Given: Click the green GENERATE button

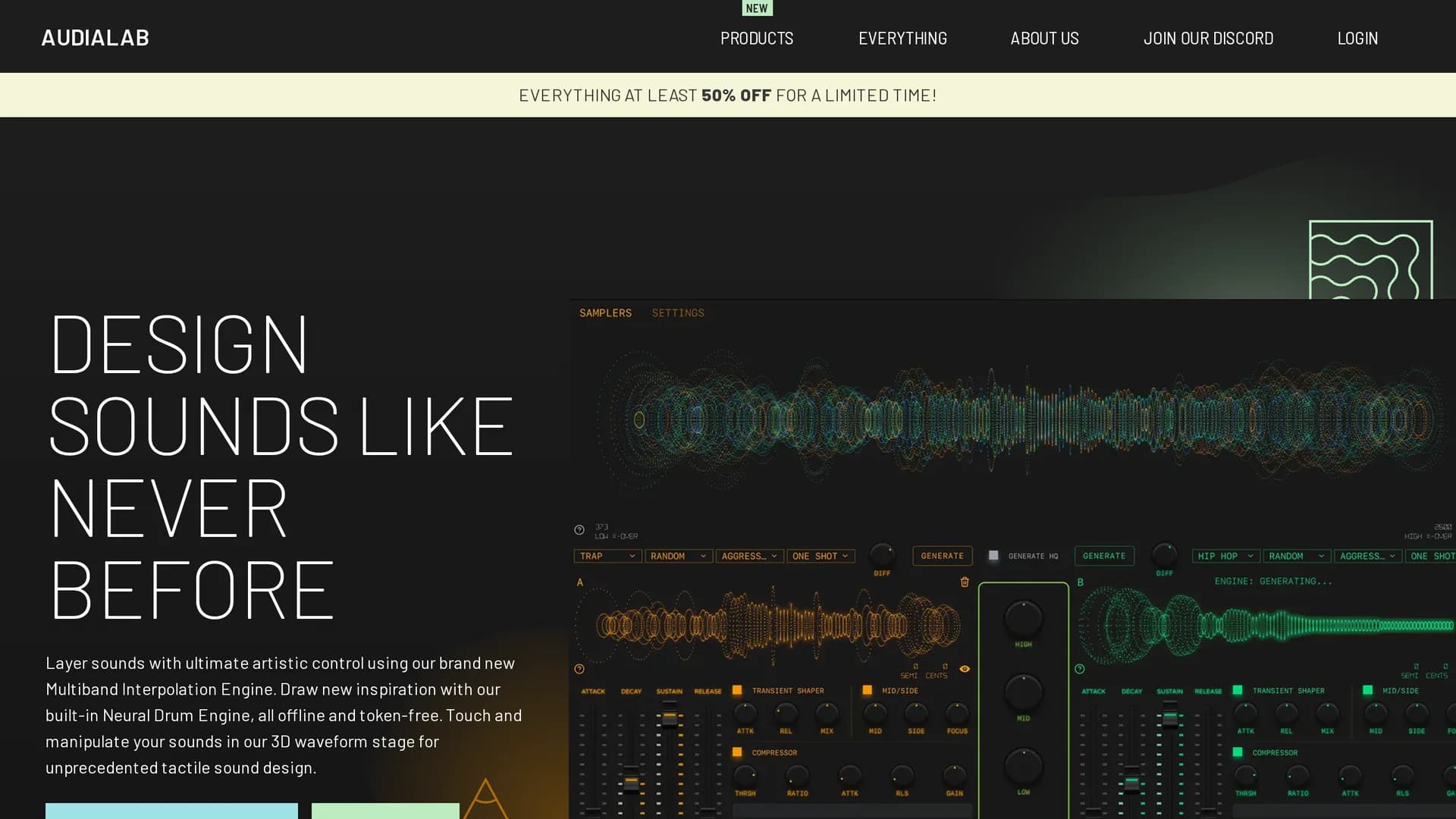Looking at the screenshot, I should 1104,556.
